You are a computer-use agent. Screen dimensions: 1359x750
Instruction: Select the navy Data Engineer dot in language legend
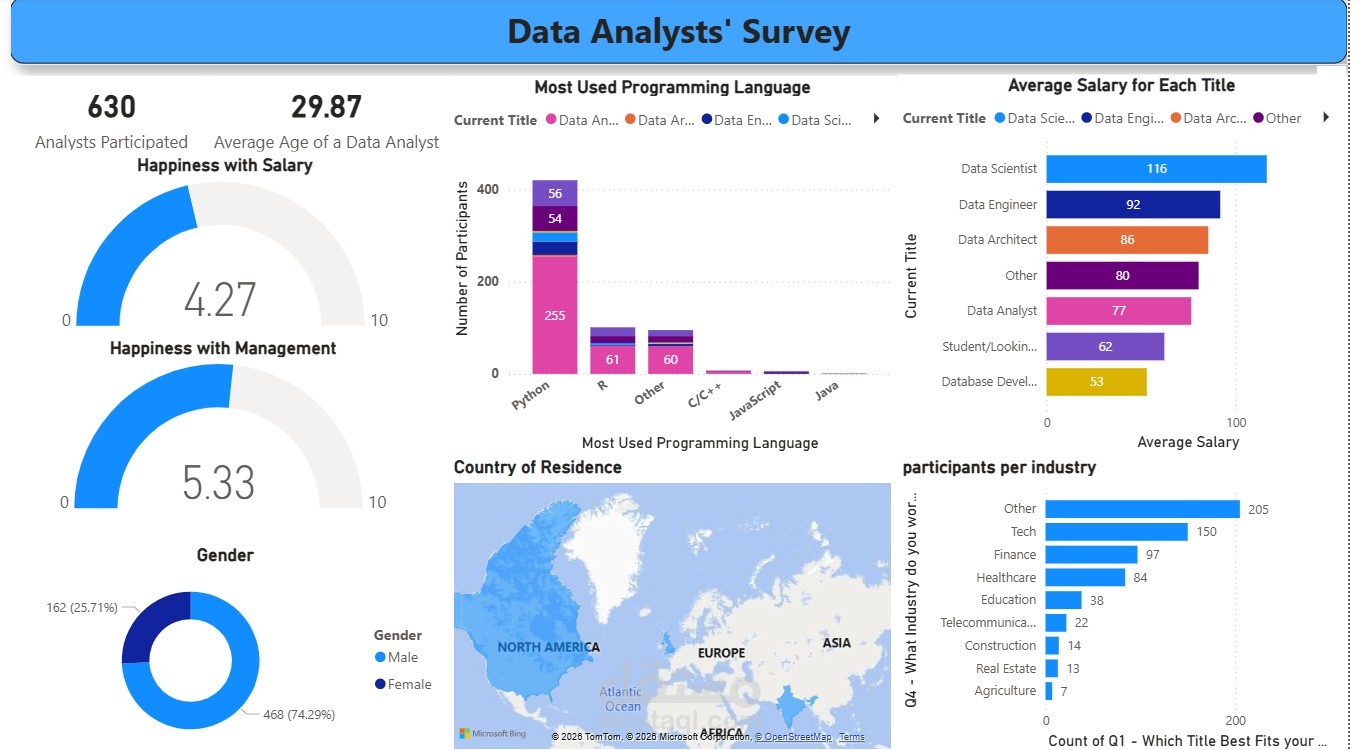click(x=707, y=120)
